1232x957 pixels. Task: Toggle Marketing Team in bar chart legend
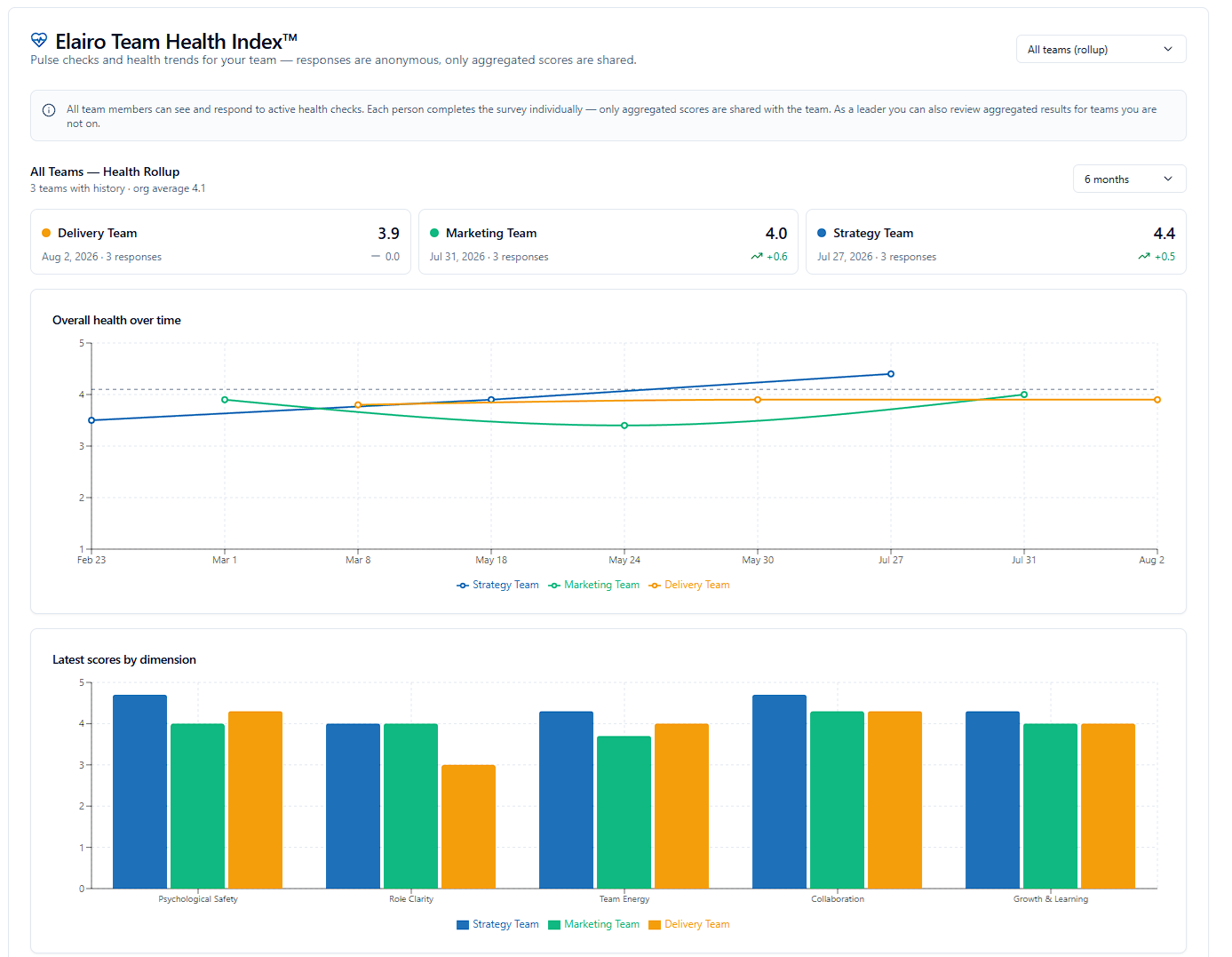pos(593,924)
